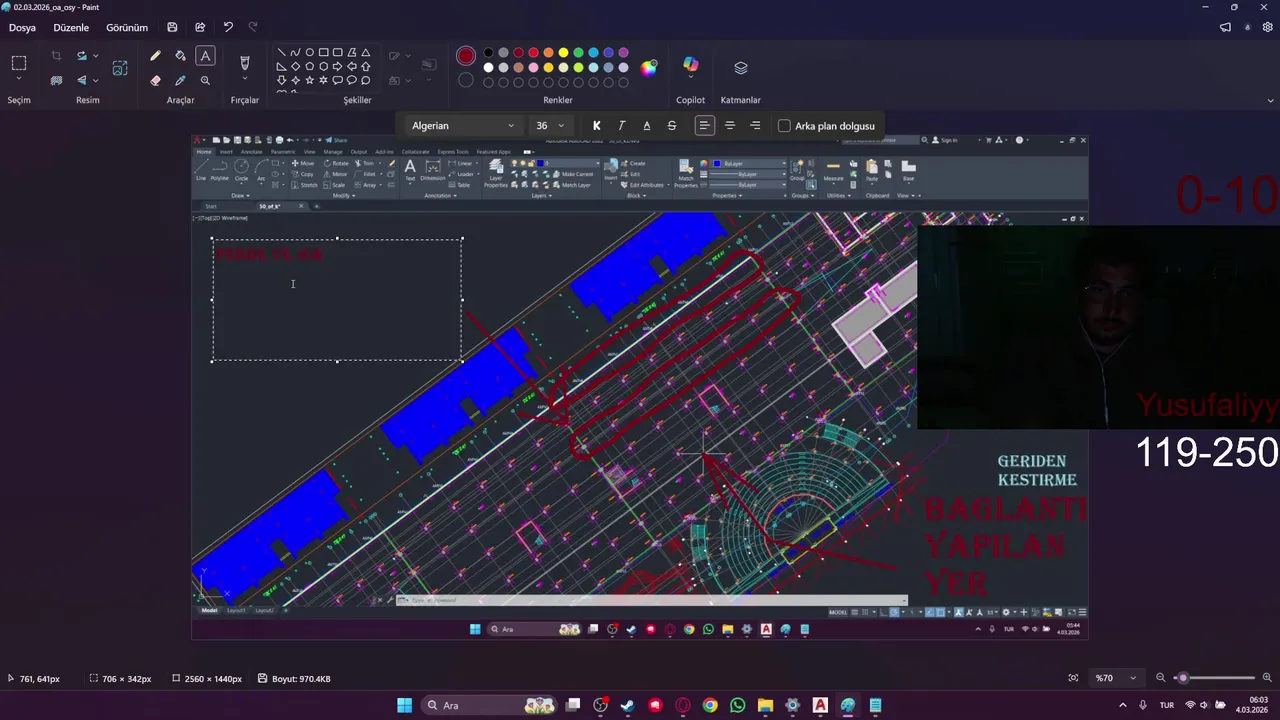1280x720 pixels.
Task: Click the TUR language indicator
Action: pyautogui.click(x=1166, y=705)
